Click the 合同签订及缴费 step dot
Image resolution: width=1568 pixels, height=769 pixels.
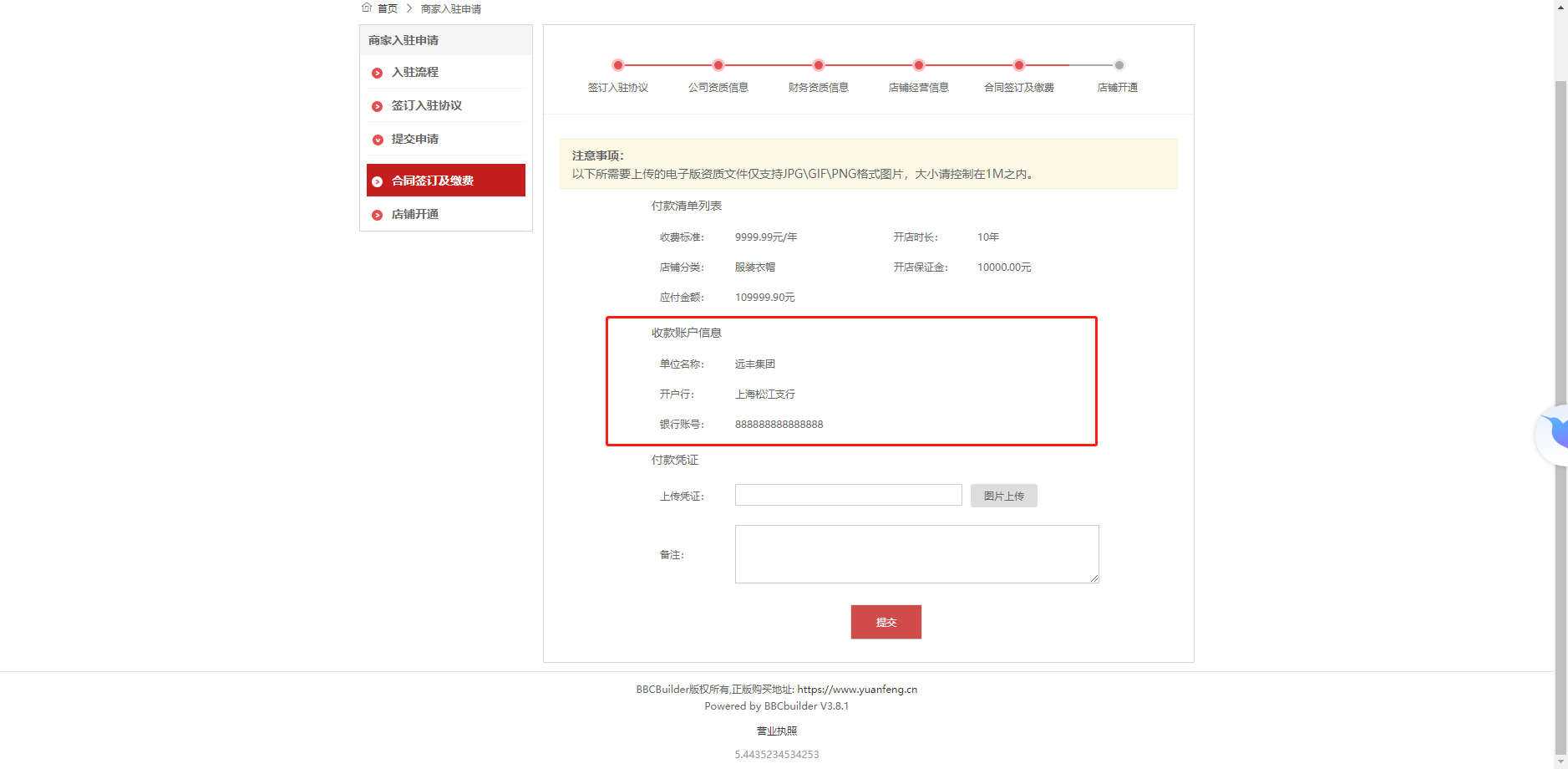1019,65
